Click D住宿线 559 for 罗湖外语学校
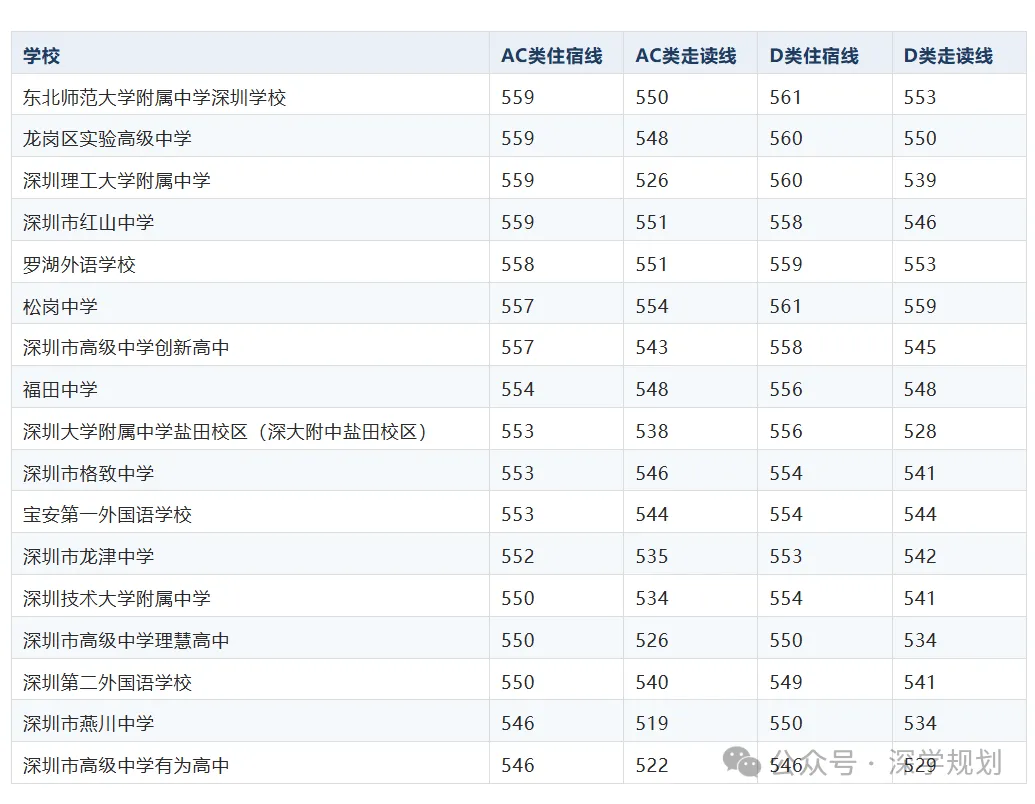 [x=786, y=265]
